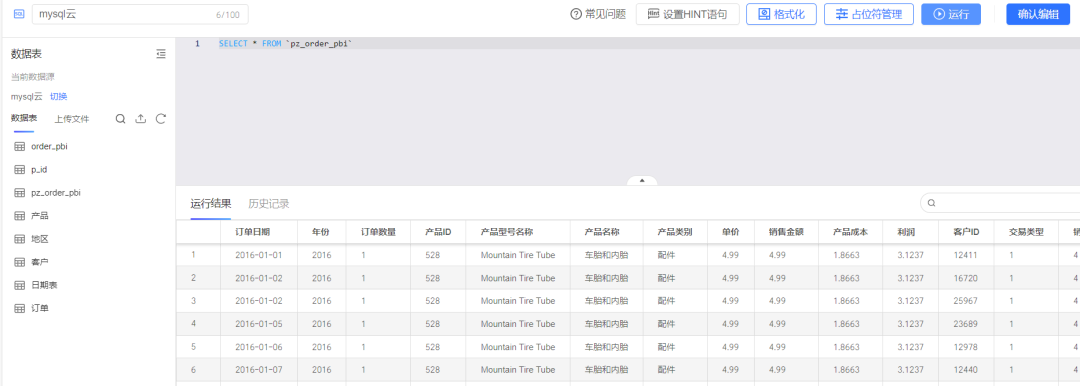
Task: Click the table icon next to 产品
Action: pyautogui.click(x=19, y=216)
